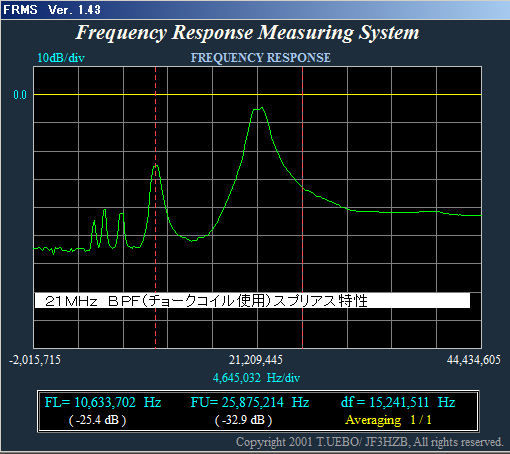Click the FREQUENCY RESPONSE graph title
This screenshot has height=454, width=510.
[x=261, y=58]
